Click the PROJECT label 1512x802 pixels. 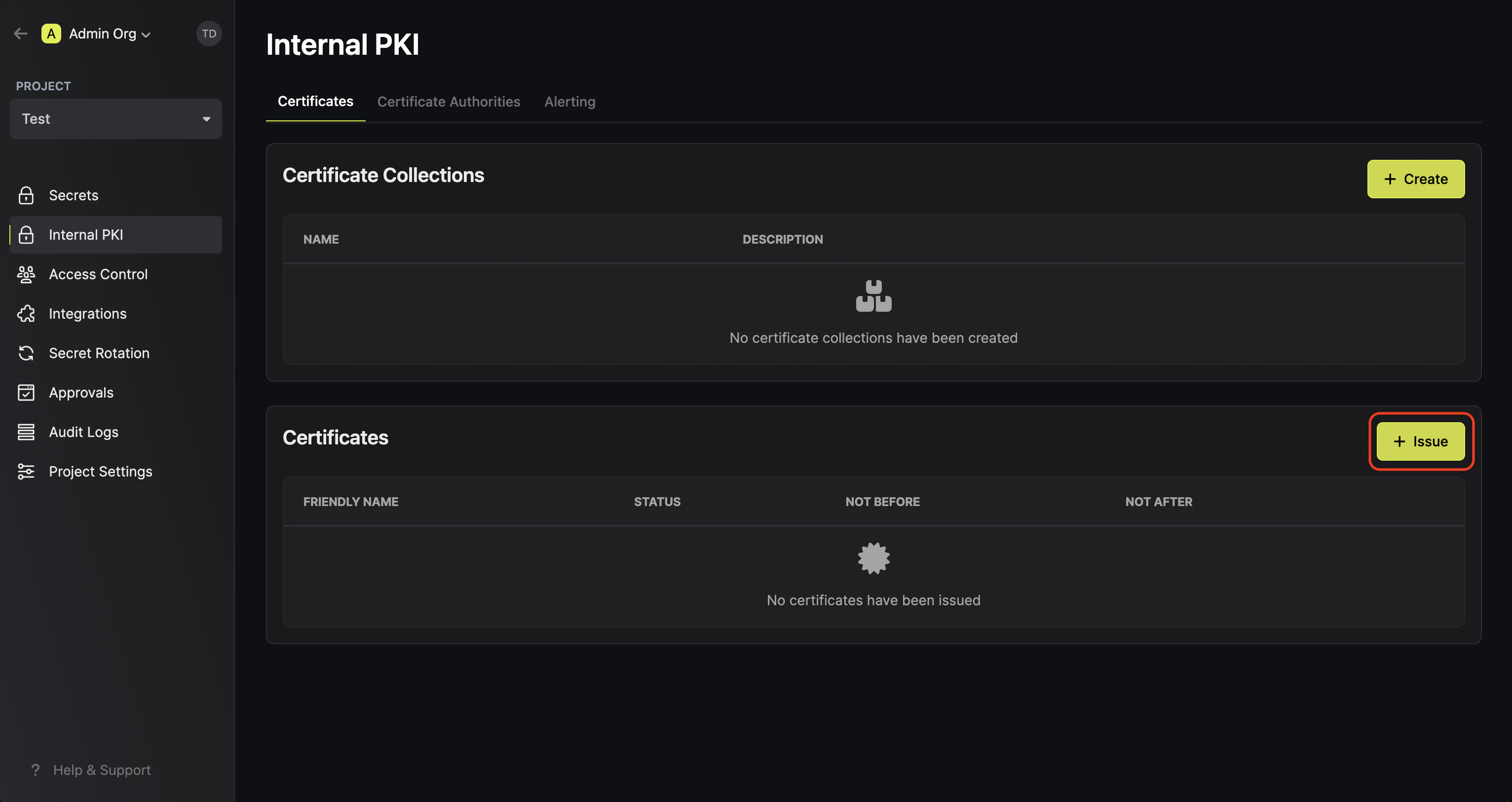click(x=43, y=86)
